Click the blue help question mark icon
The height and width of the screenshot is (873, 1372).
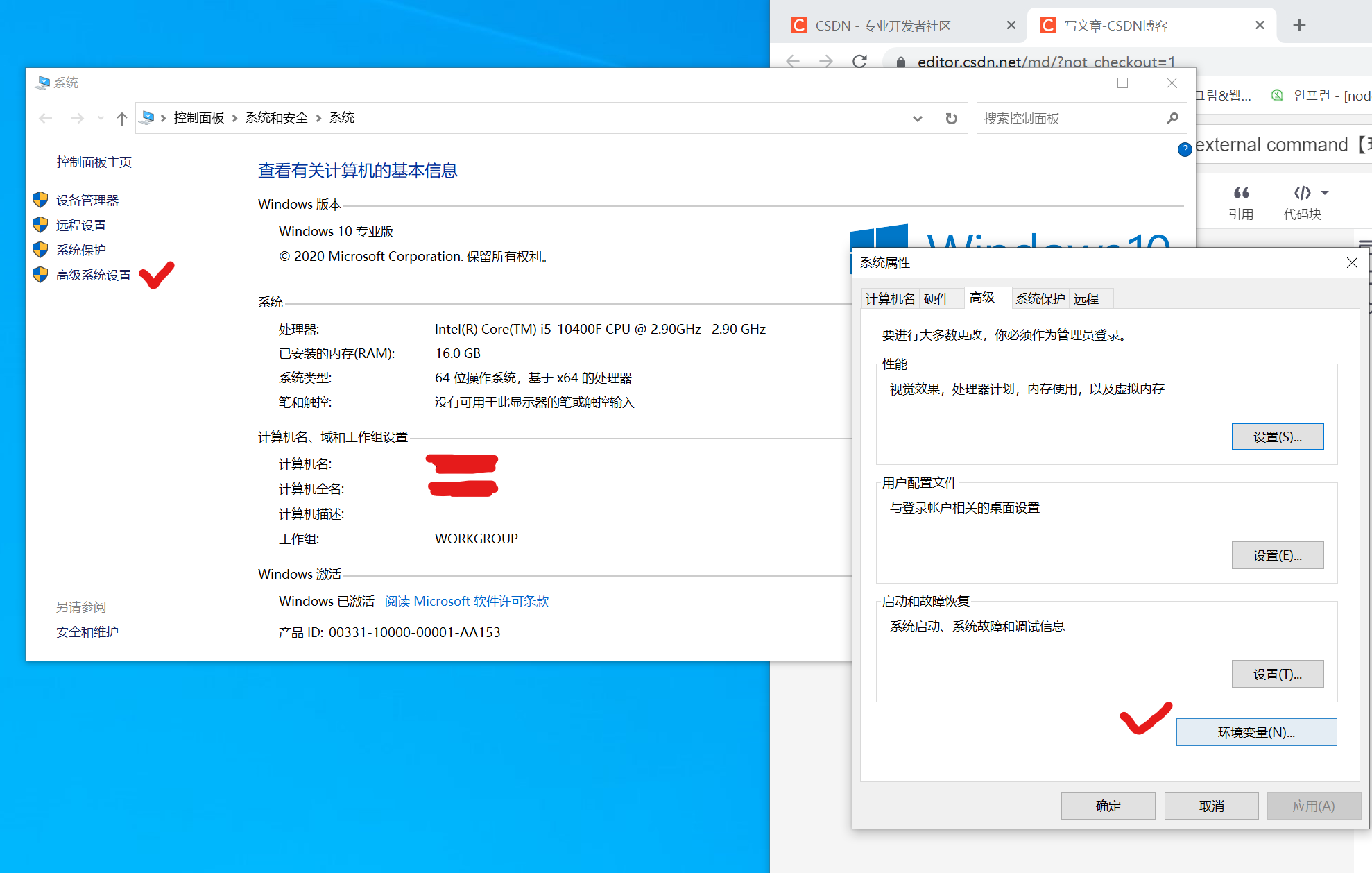(x=1185, y=150)
